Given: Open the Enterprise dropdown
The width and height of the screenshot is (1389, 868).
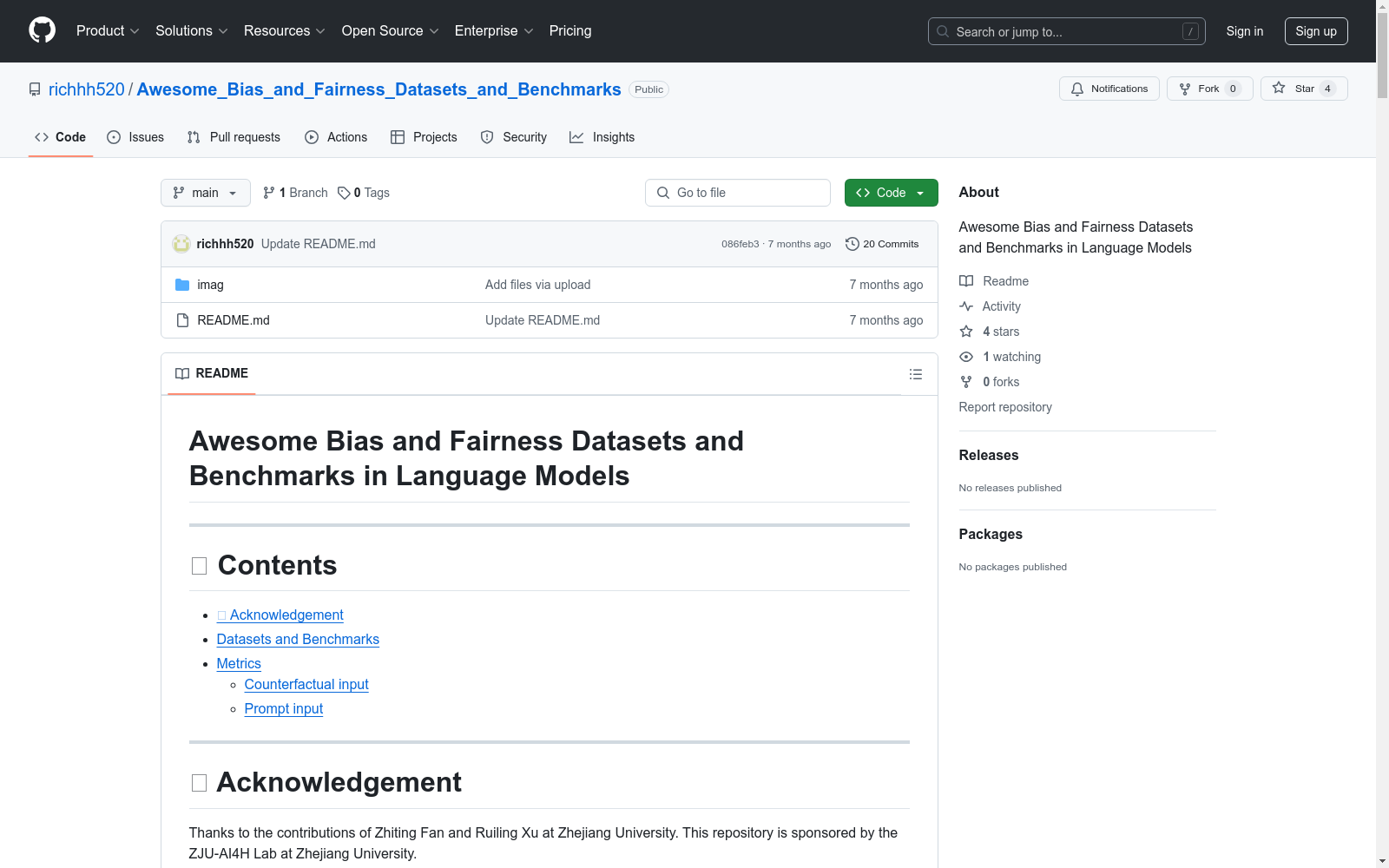Looking at the screenshot, I should pos(494,31).
